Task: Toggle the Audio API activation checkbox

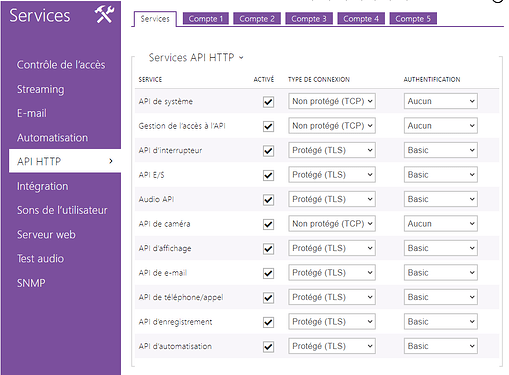Action: tap(268, 200)
